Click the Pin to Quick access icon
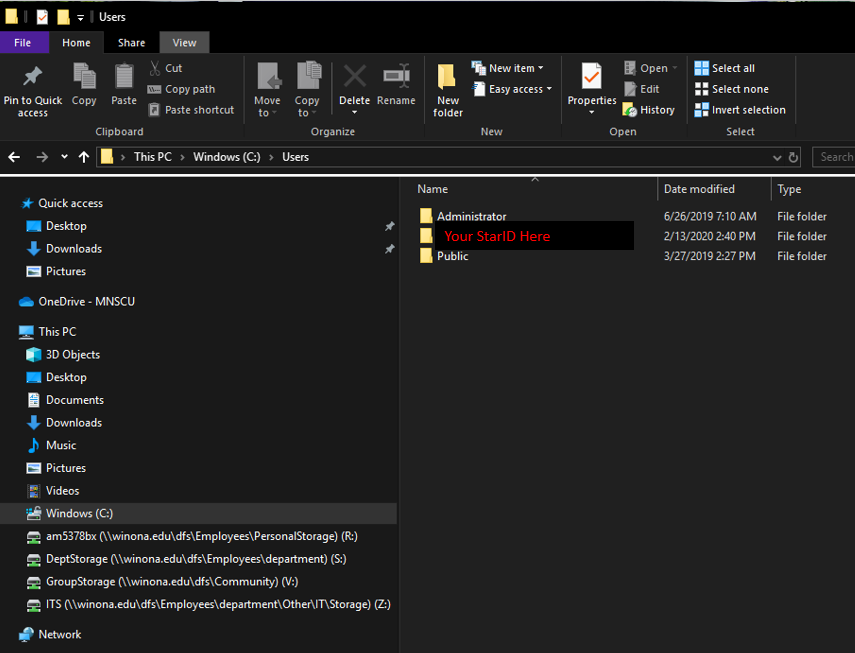The width and height of the screenshot is (855, 653). pyautogui.click(x=32, y=77)
